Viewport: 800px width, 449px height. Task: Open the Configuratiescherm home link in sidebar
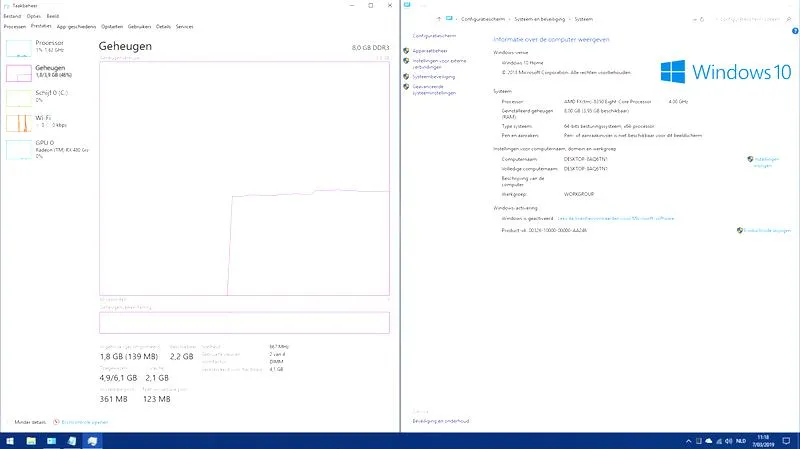[x=434, y=36]
